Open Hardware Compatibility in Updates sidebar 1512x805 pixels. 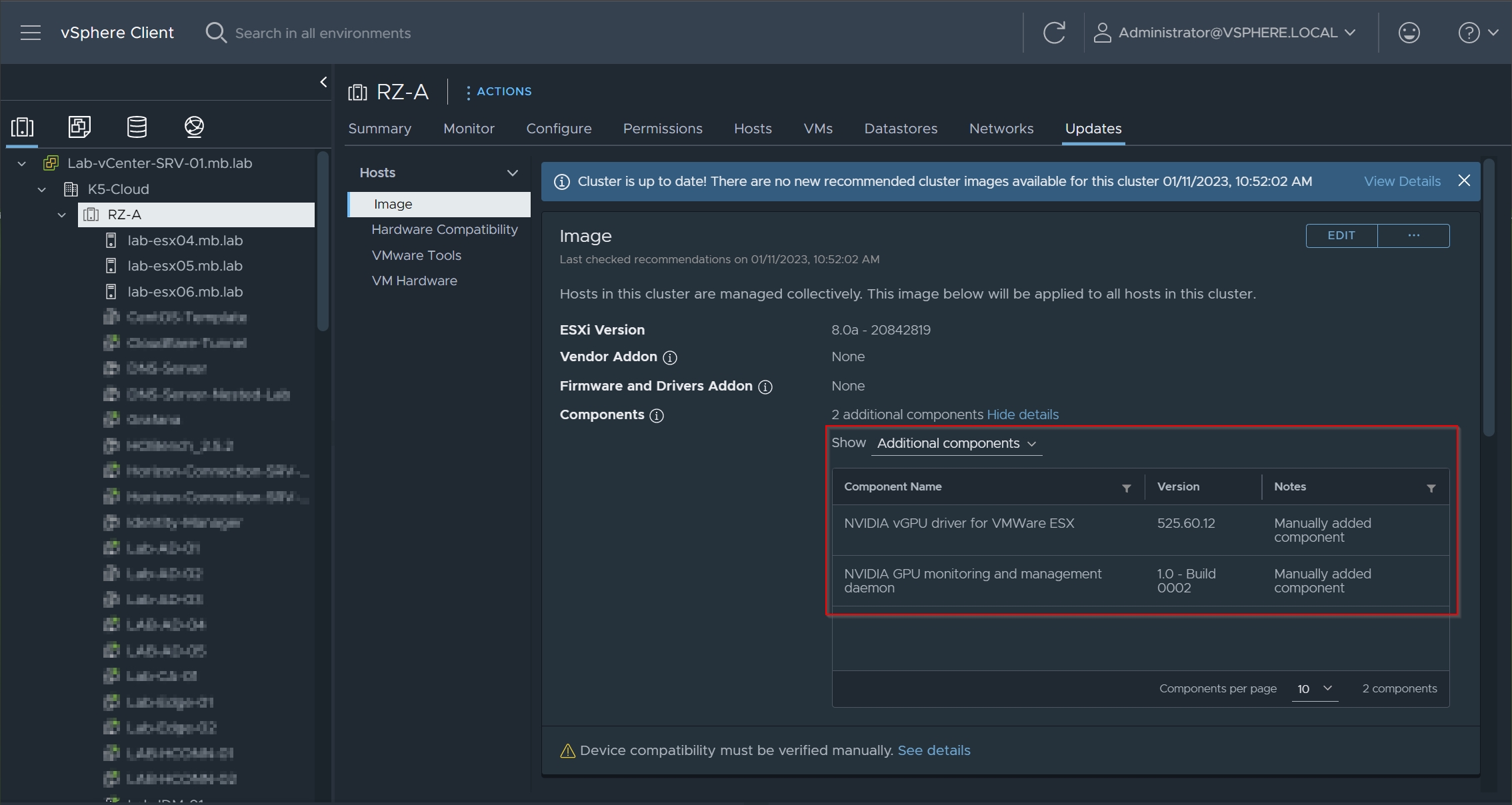pyautogui.click(x=444, y=229)
